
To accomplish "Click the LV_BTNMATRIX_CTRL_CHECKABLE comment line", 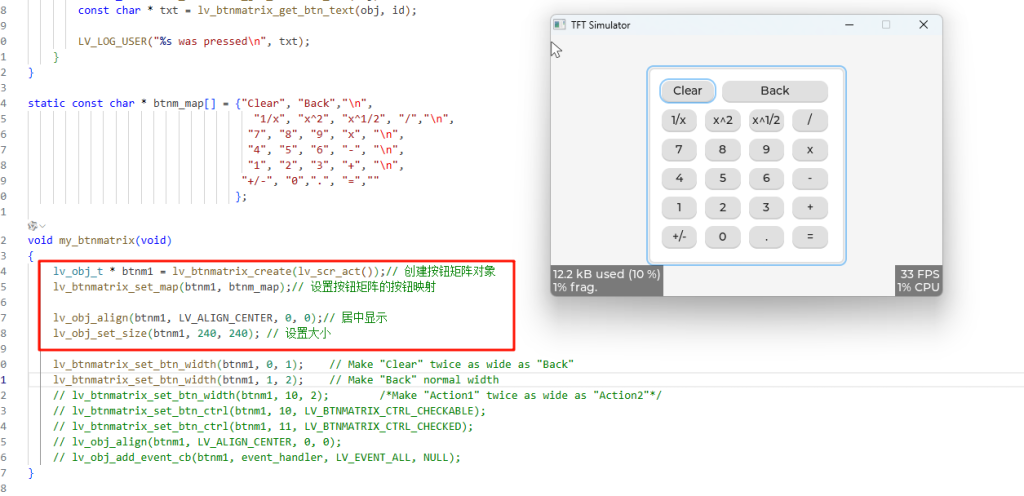I will click(270, 411).
